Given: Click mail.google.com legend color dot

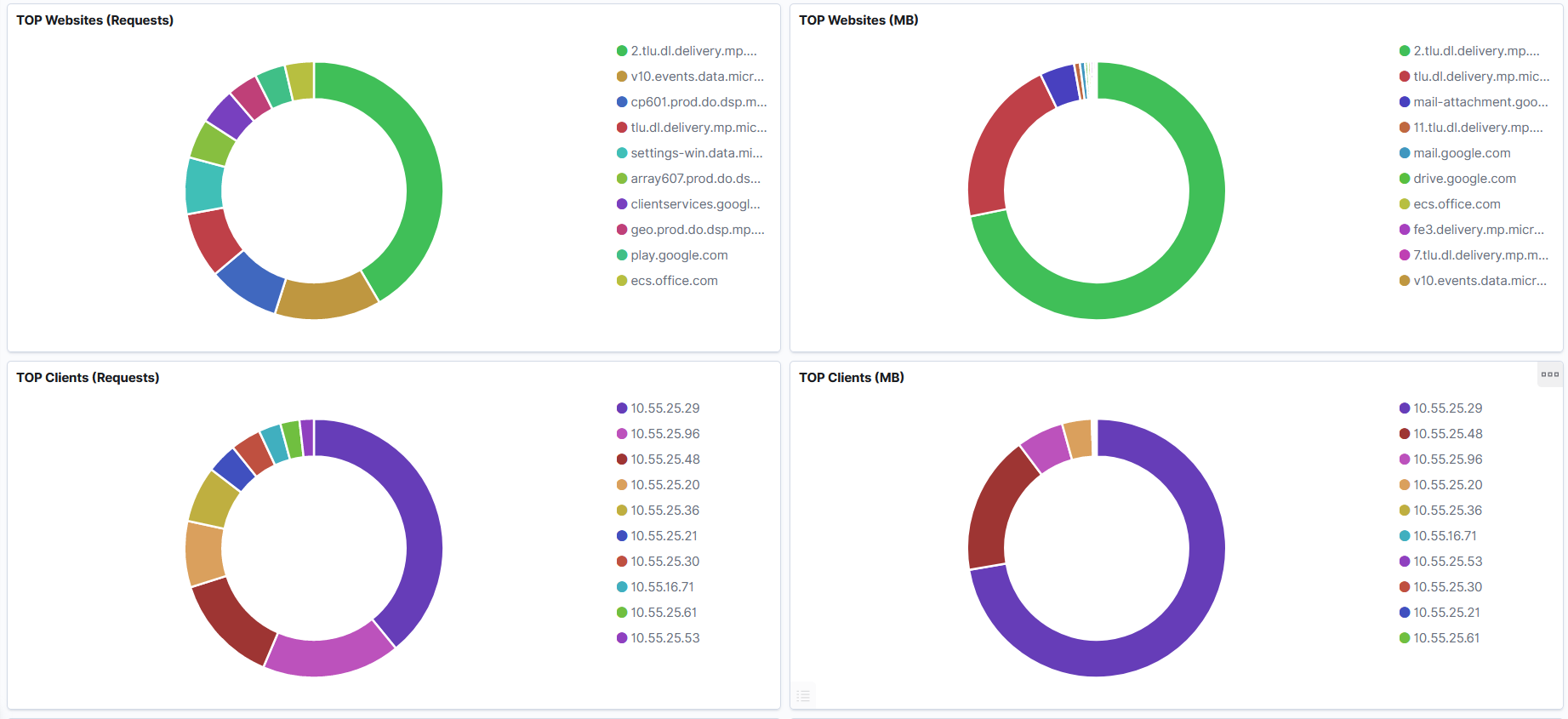Looking at the screenshot, I should [1405, 153].
